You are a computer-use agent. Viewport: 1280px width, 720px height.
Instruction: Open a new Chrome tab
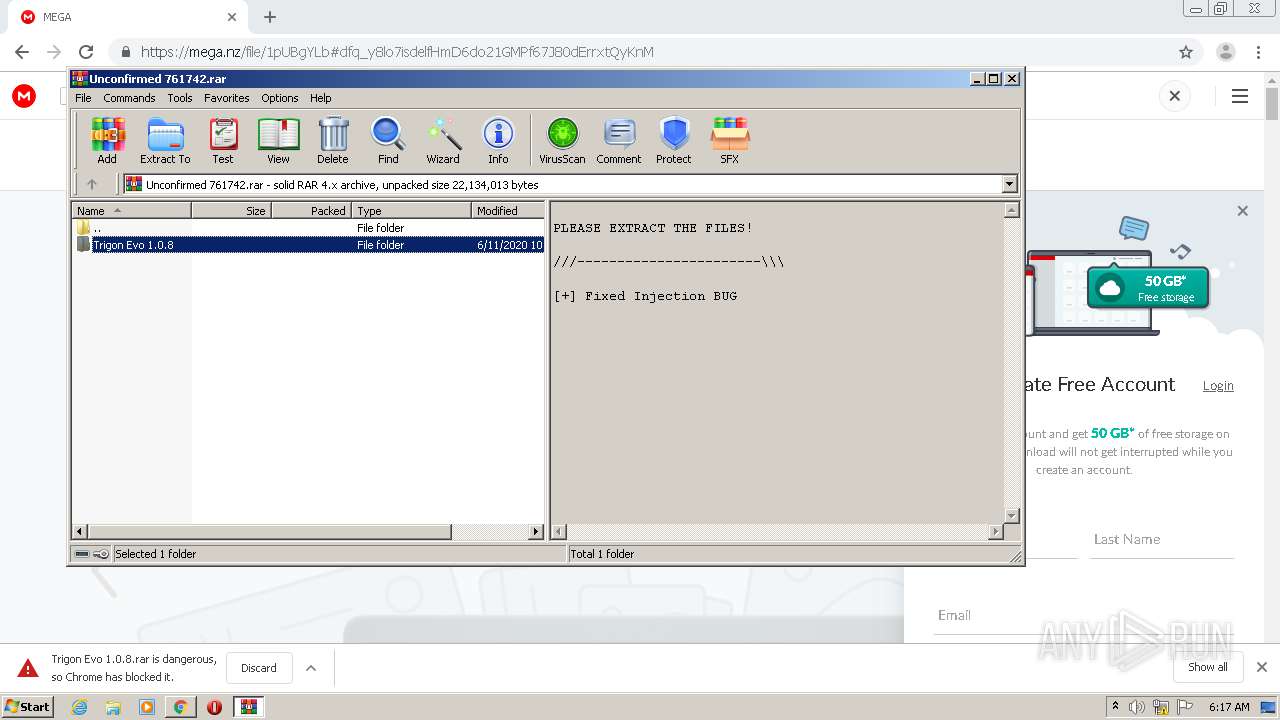(x=270, y=17)
